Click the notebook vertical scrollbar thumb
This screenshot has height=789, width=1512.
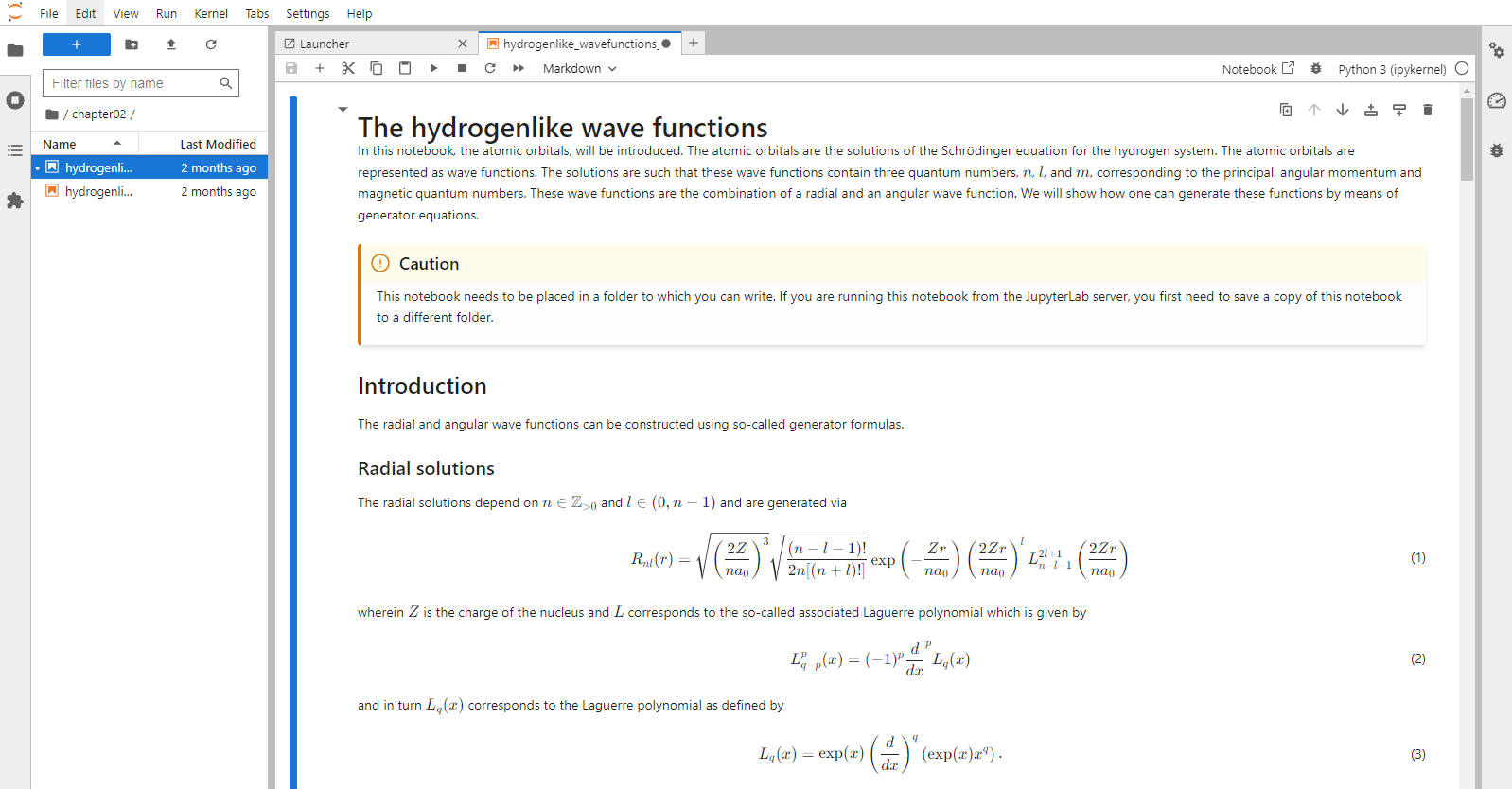pyautogui.click(x=1467, y=139)
